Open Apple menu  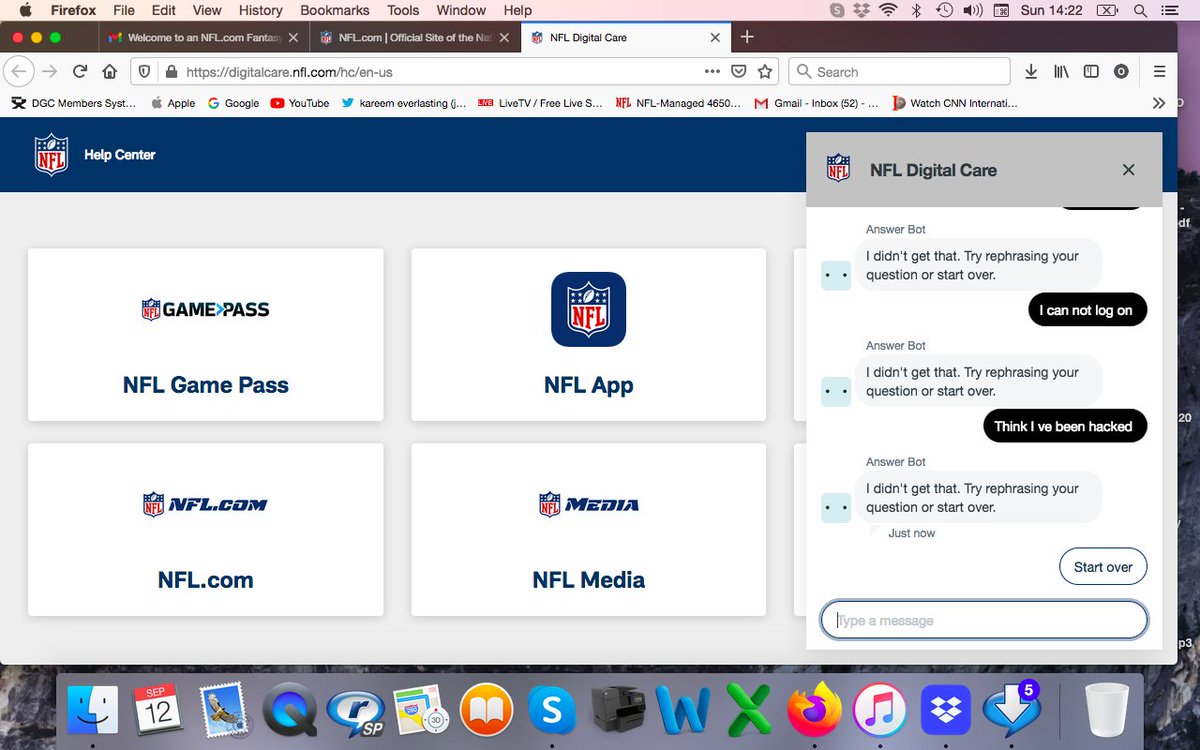coord(24,10)
